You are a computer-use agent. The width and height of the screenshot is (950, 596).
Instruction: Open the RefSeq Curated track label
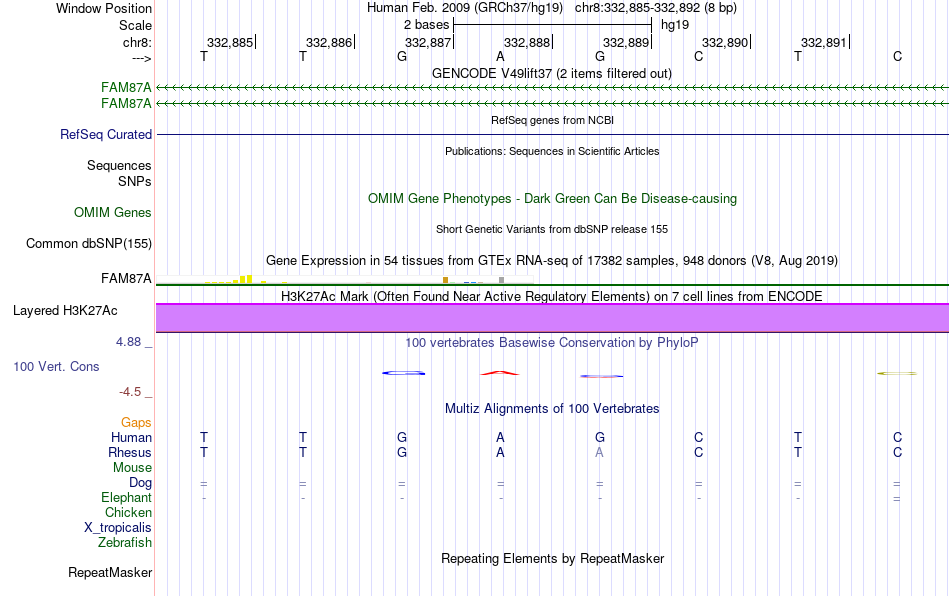point(106,134)
